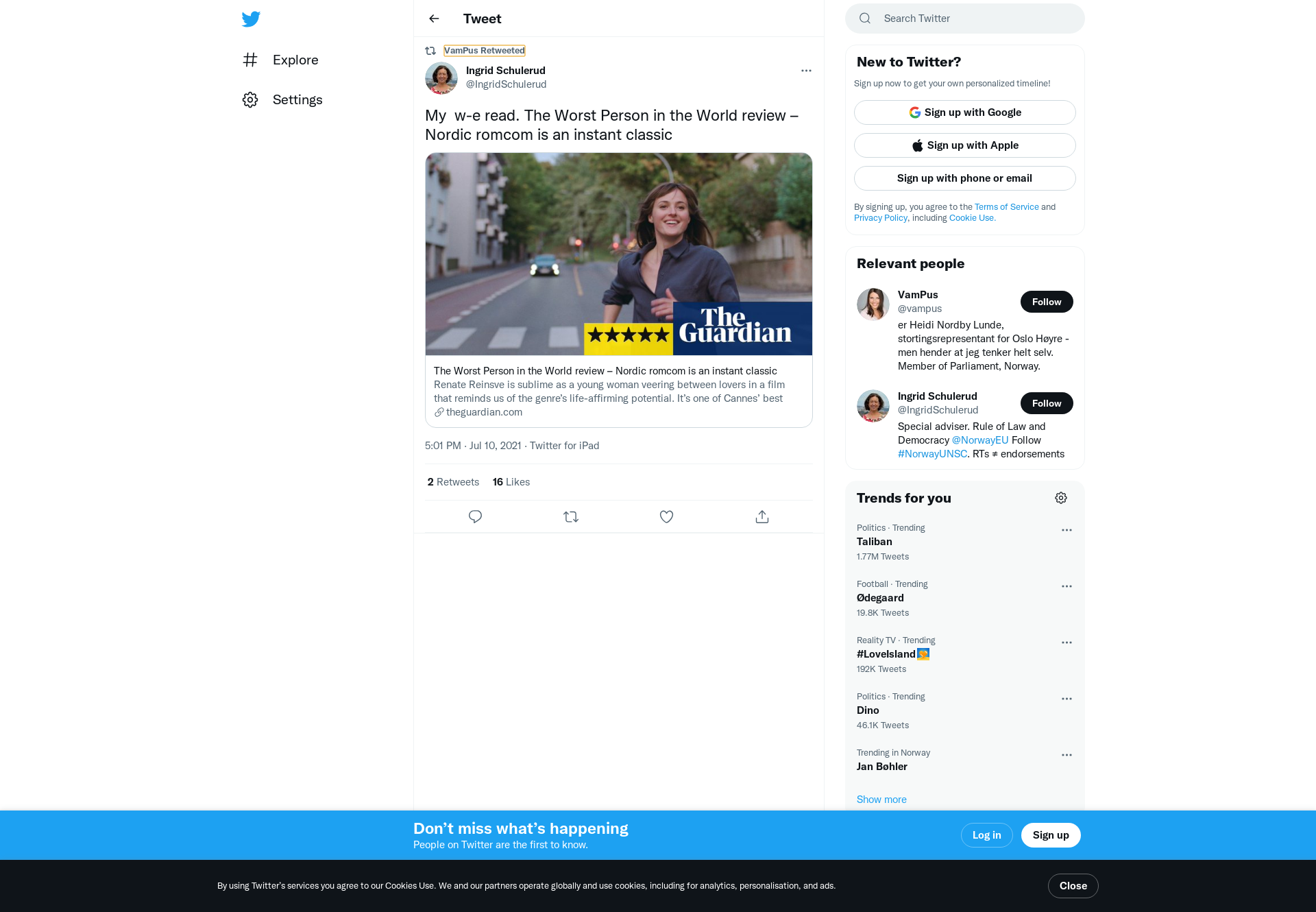Open Trends settings gear icon
This screenshot has width=1316, height=912.
click(x=1061, y=498)
